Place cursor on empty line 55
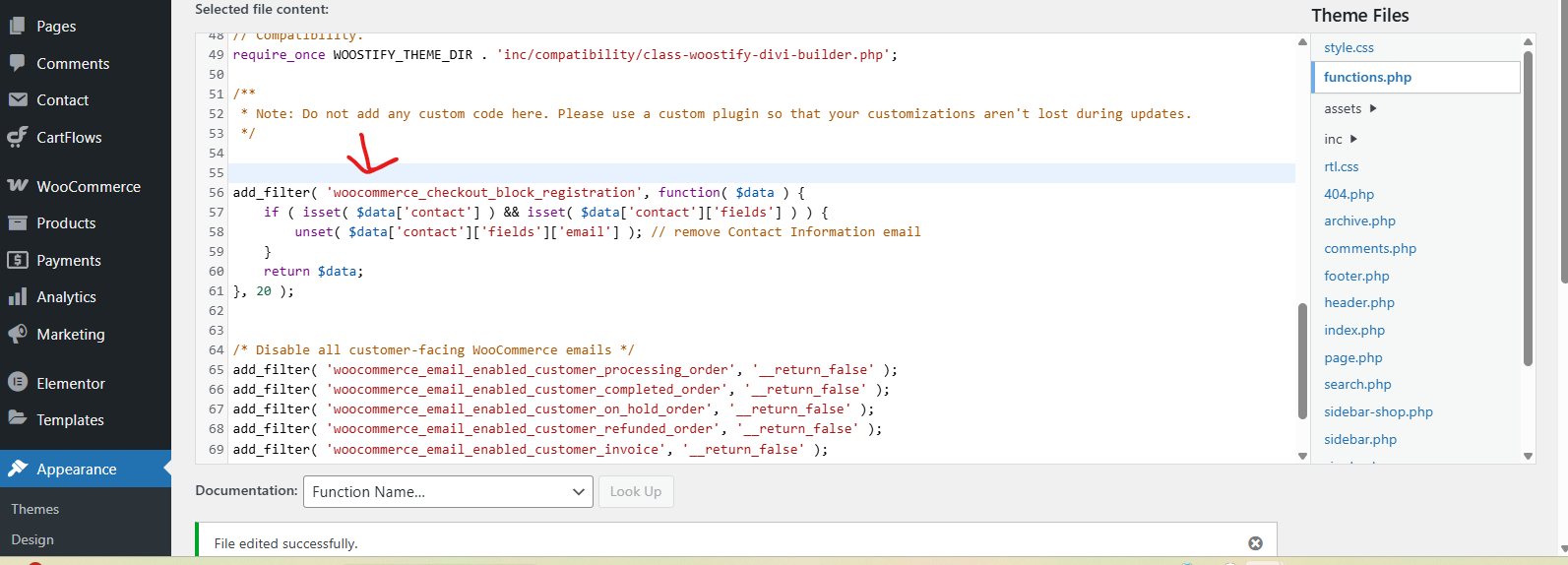 (x=689, y=173)
